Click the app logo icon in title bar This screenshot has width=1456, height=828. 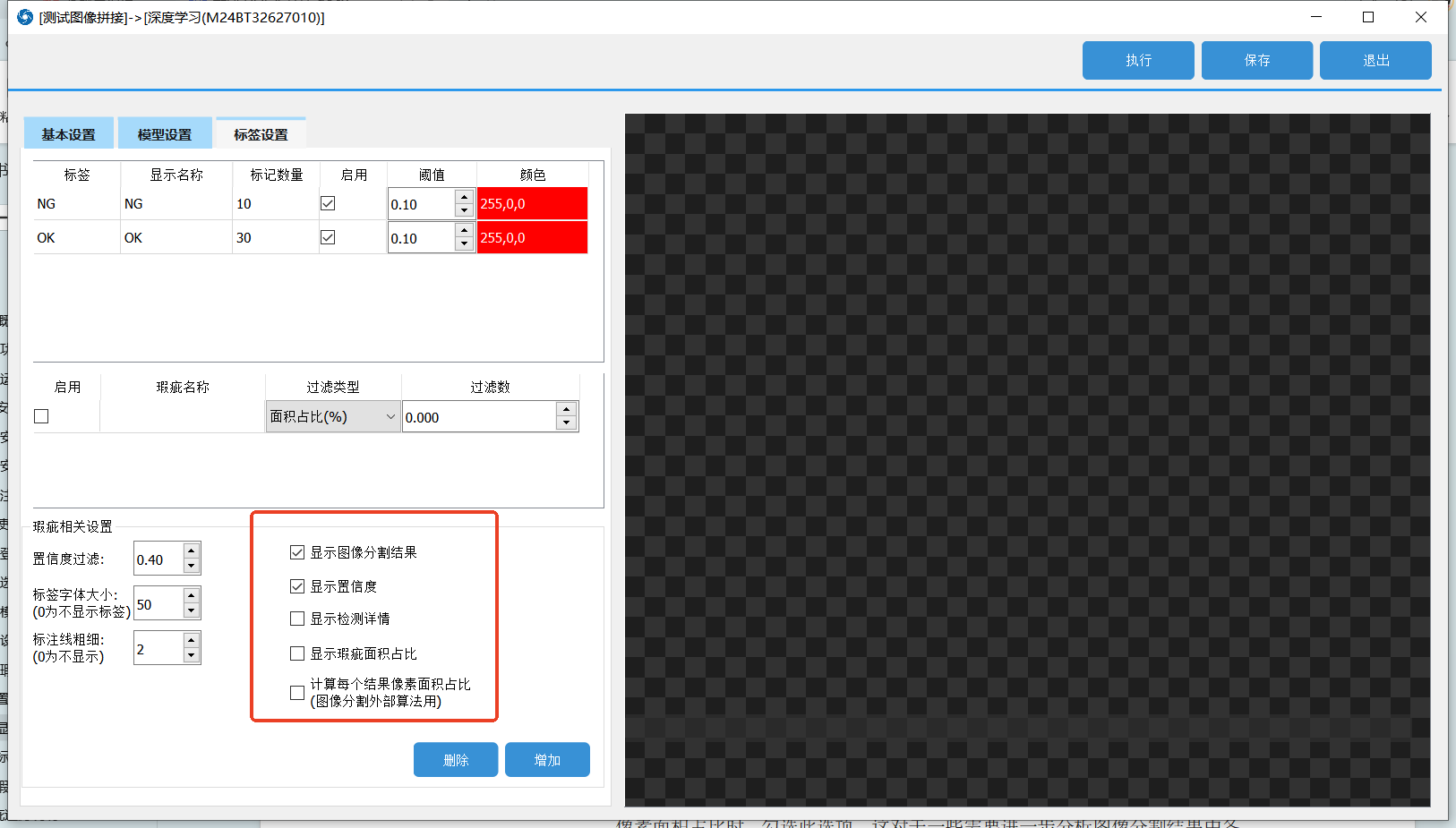25,17
